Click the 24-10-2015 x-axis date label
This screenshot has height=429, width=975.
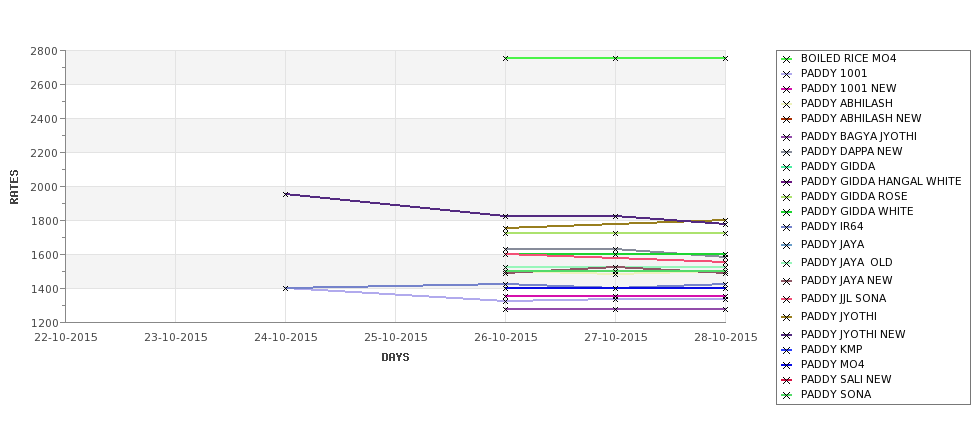pyautogui.click(x=285, y=338)
